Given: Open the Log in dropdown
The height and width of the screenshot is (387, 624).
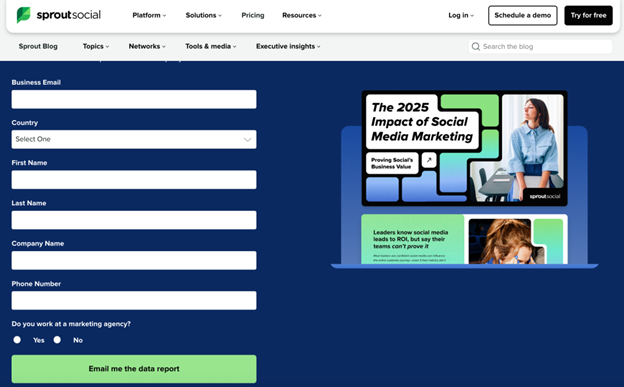Looking at the screenshot, I should (x=461, y=15).
